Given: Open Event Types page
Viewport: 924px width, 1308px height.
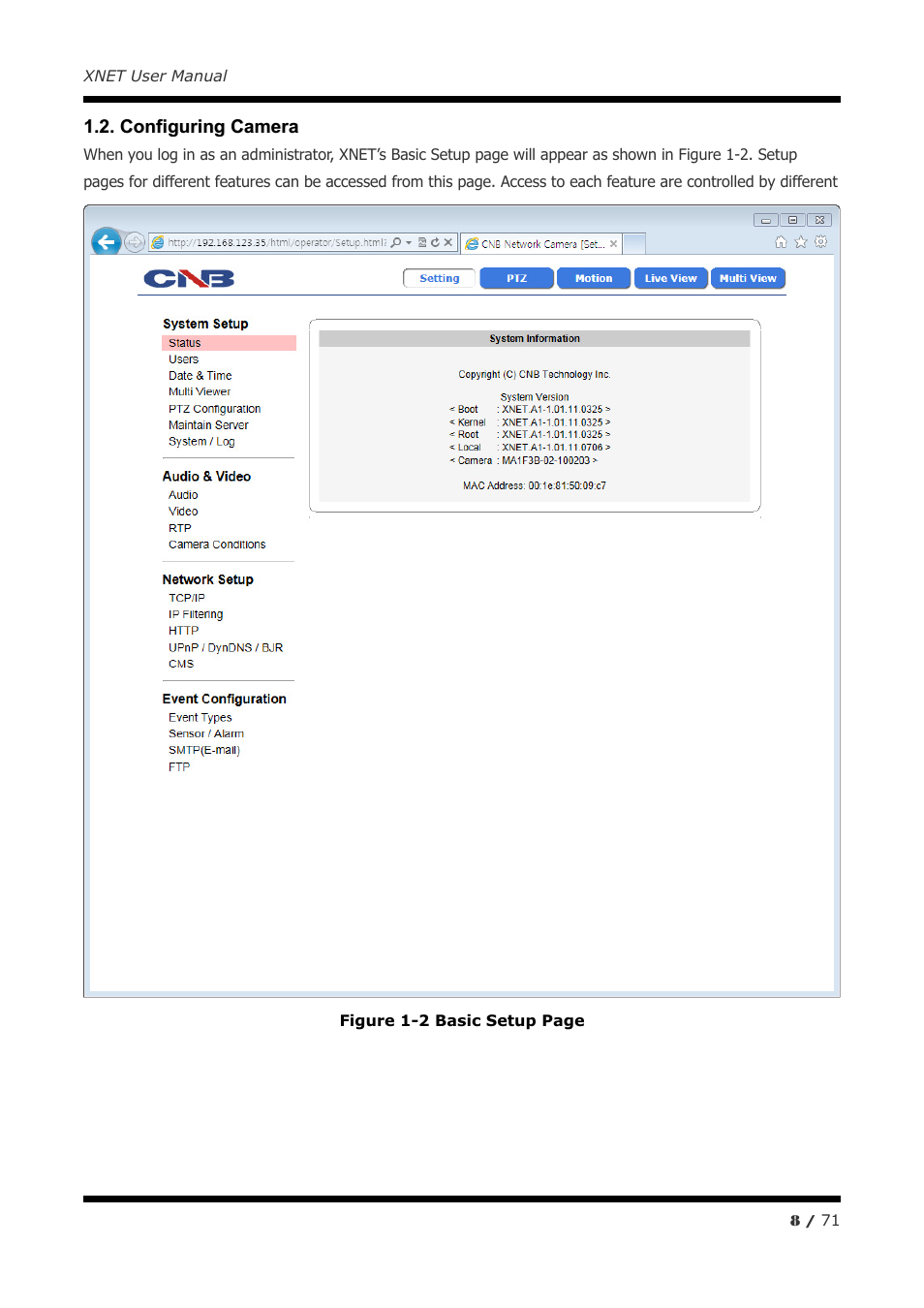Looking at the screenshot, I should pyautogui.click(x=200, y=718).
